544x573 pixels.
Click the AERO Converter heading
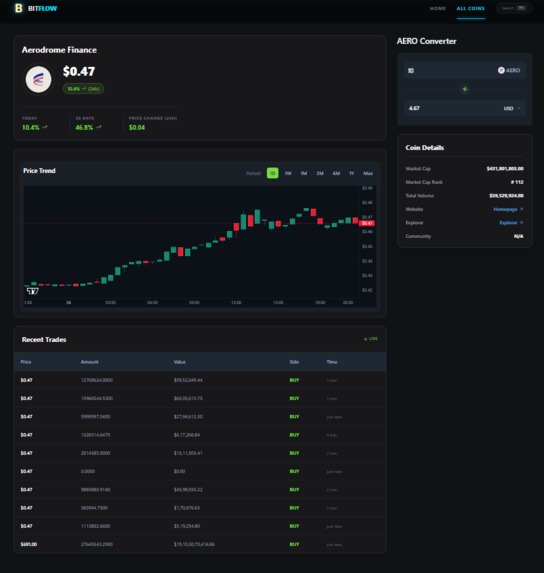pyautogui.click(x=427, y=41)
